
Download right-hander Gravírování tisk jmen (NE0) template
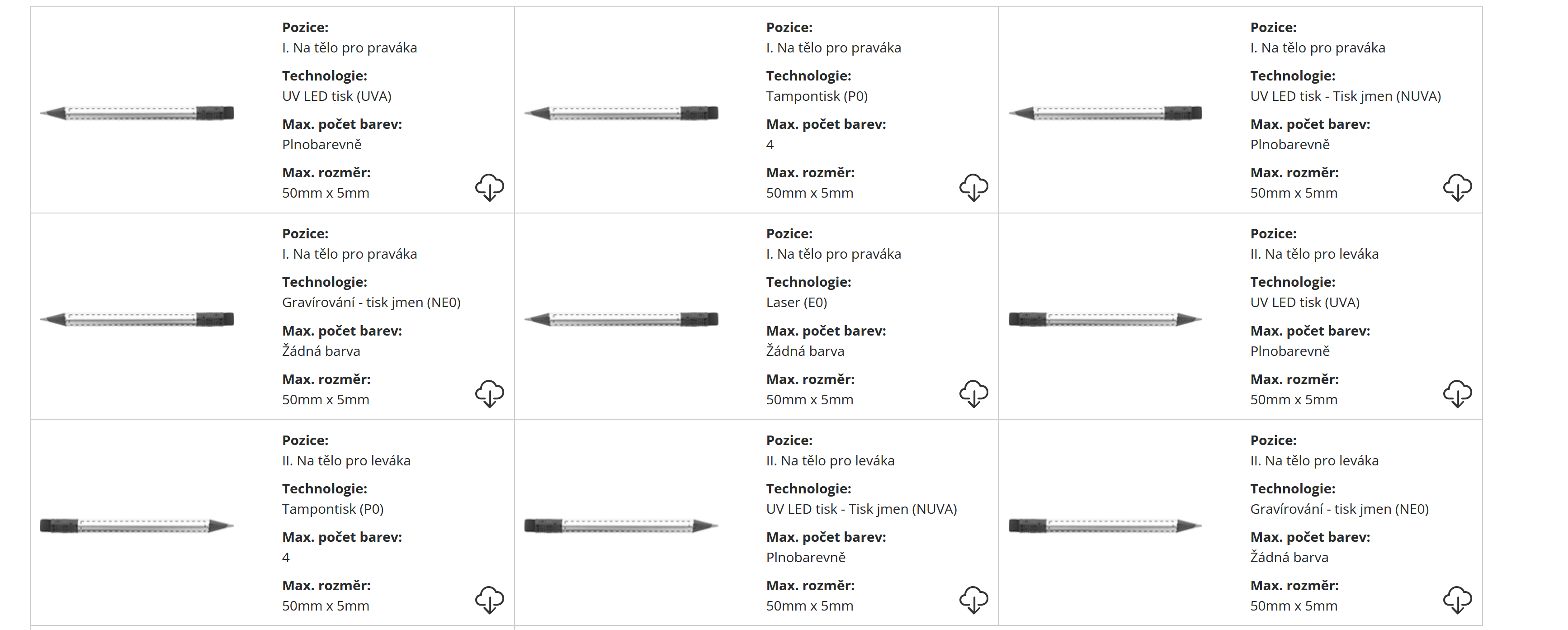[x=489, y=393]
